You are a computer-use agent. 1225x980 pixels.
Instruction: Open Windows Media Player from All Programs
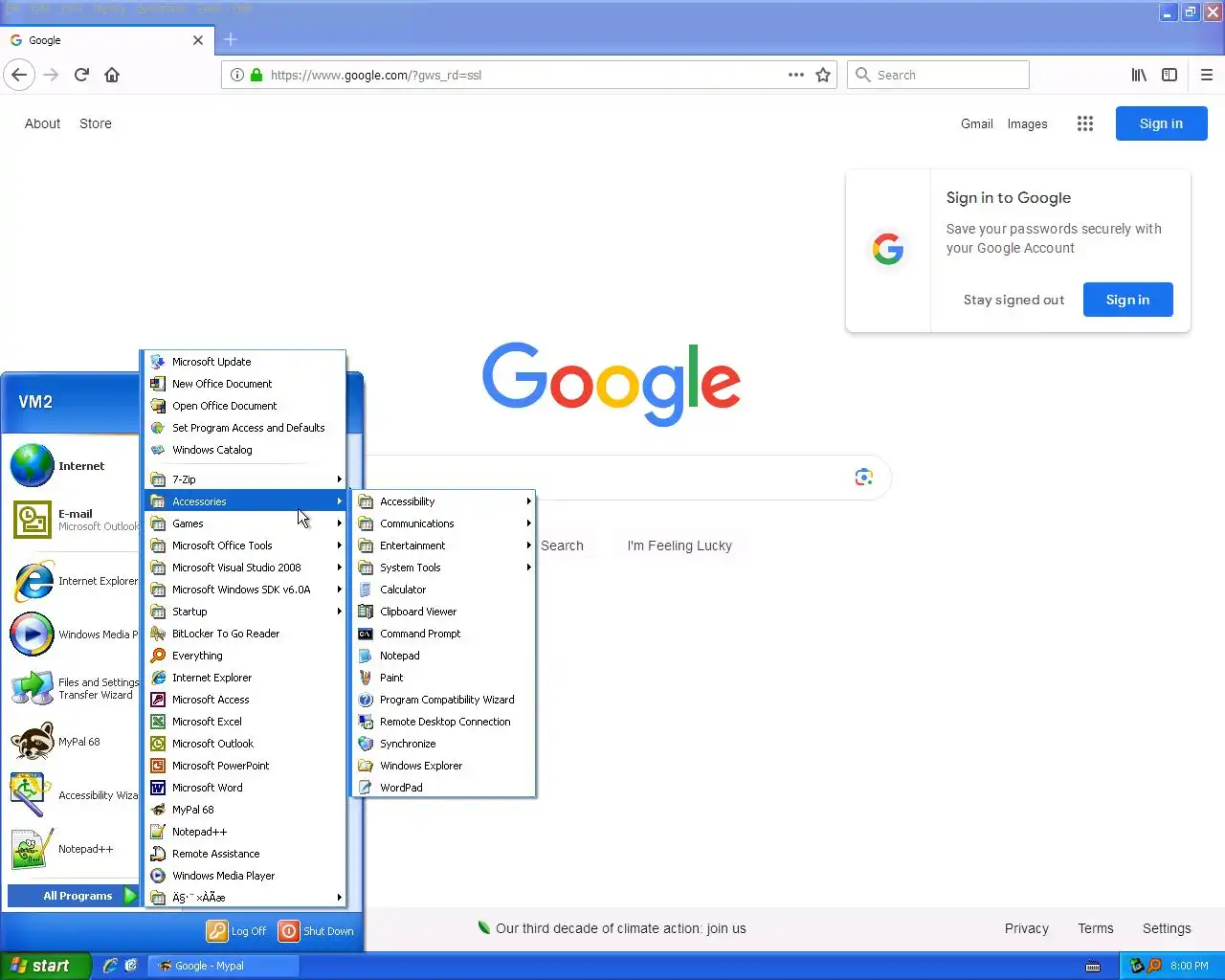245,876
